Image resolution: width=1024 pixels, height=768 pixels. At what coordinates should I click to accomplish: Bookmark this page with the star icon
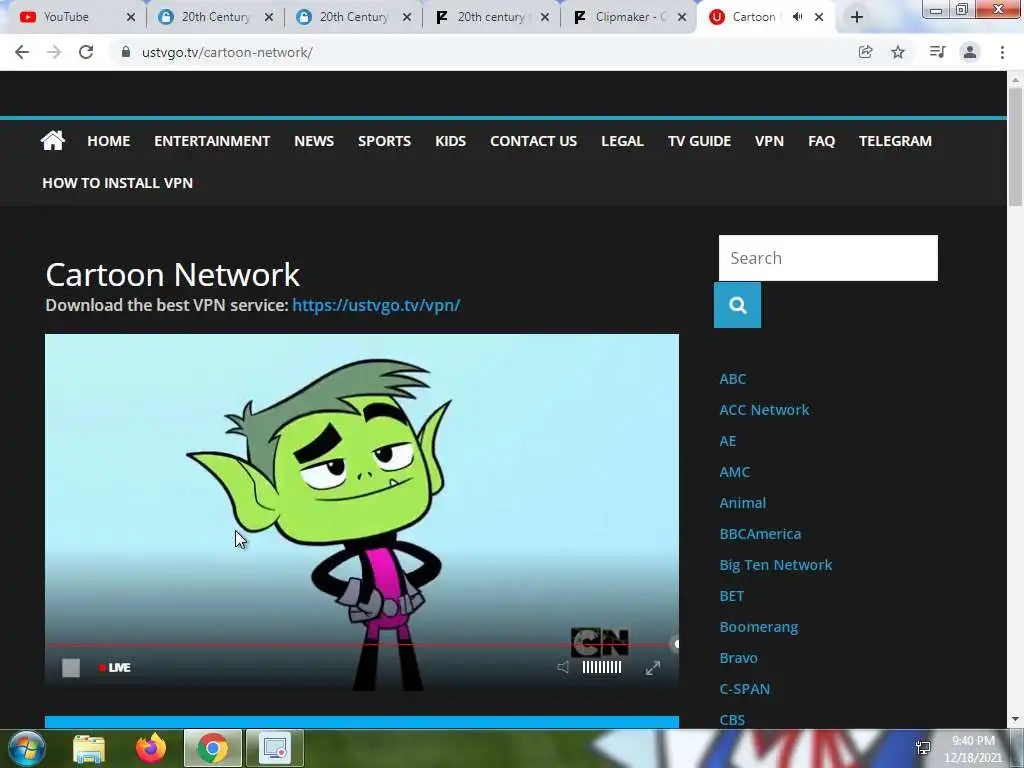898,52
